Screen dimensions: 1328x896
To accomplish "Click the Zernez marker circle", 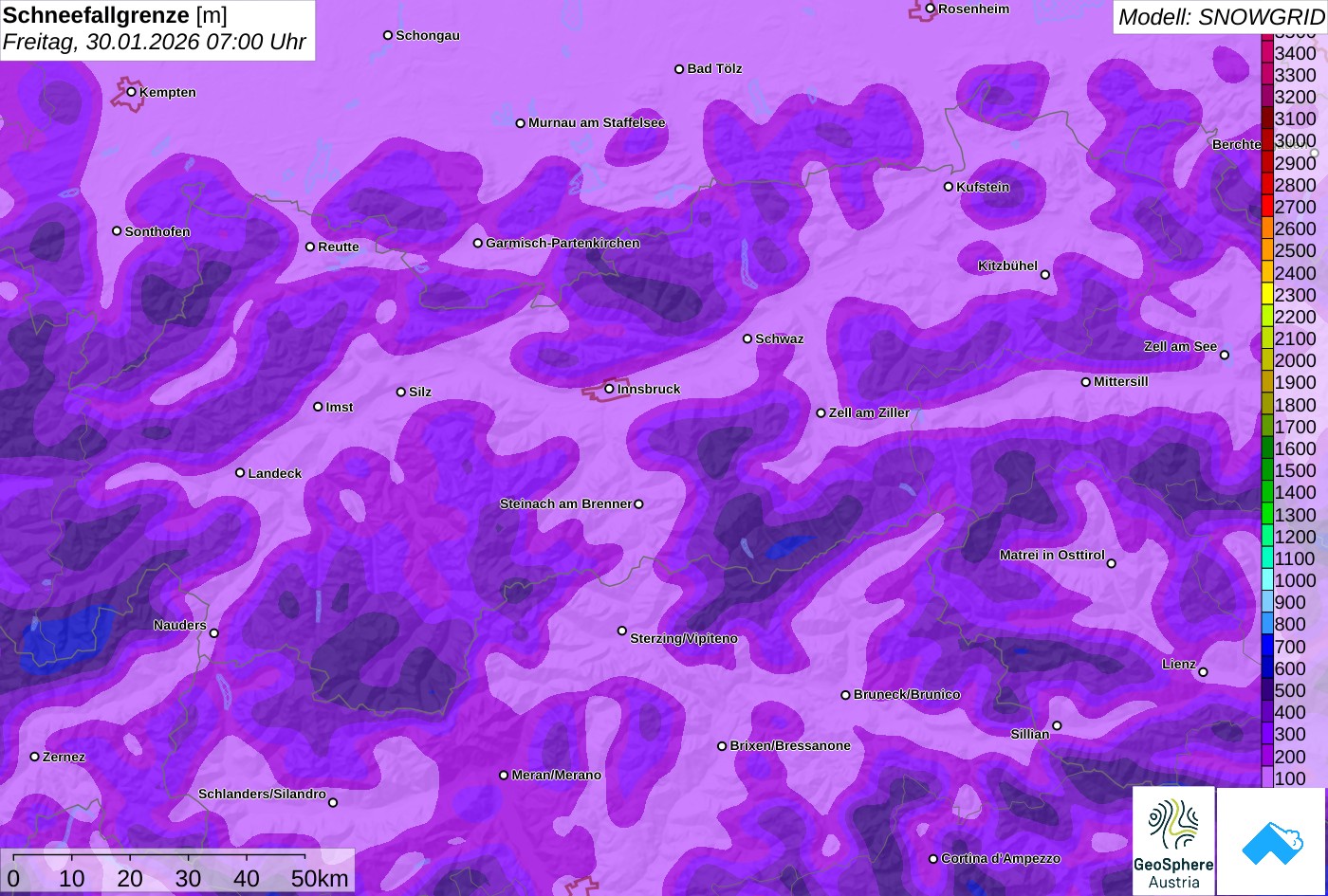I will click(x=35, y=757).
